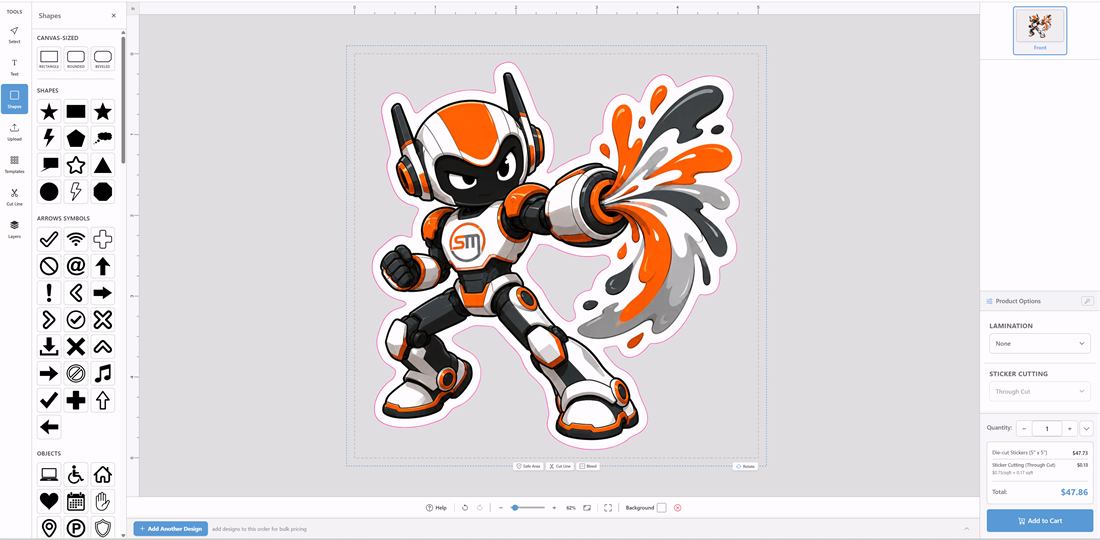Image resolution: width=1100 pixels, height=540 pixels.
Task: Decrease the quantity by one
Action: 1024,428
